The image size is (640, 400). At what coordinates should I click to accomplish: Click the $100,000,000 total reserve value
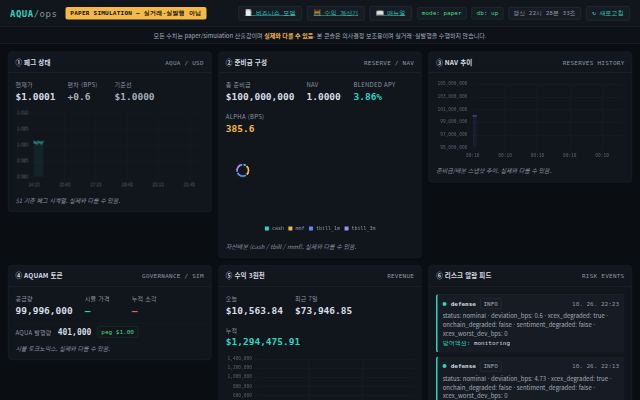(x=260, y=97)
